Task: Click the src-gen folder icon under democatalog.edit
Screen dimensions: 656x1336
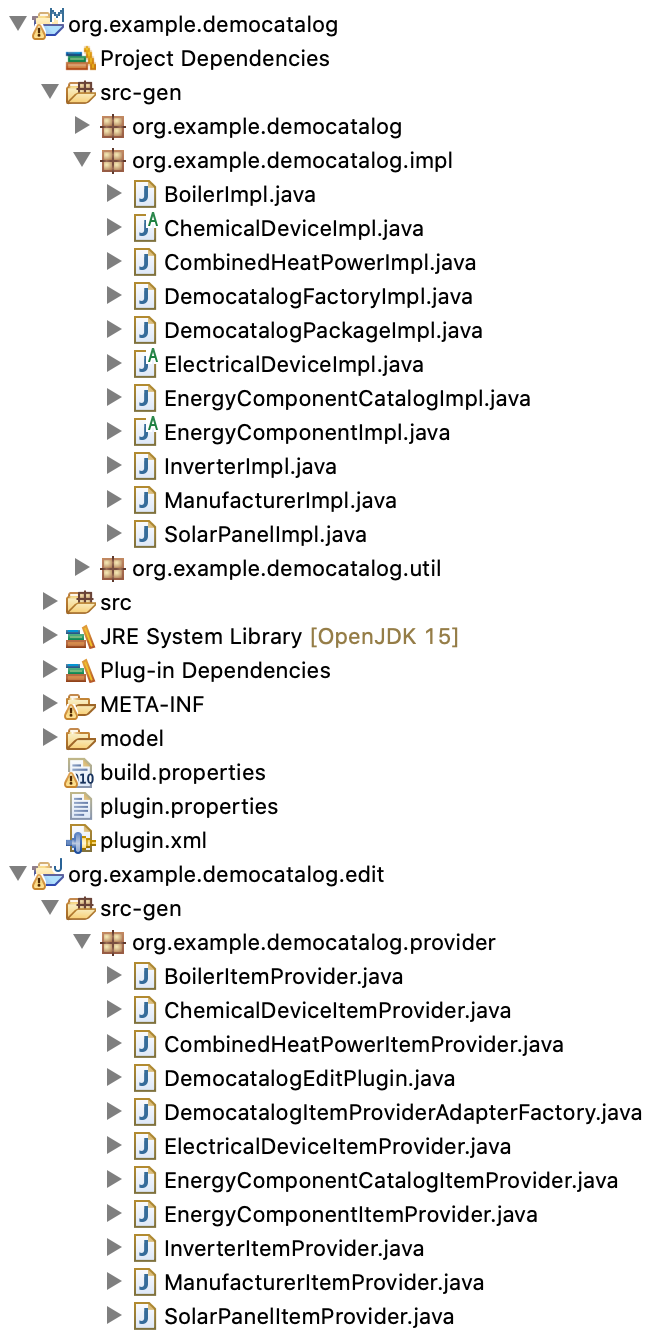Action: click(x=80, y=908)
